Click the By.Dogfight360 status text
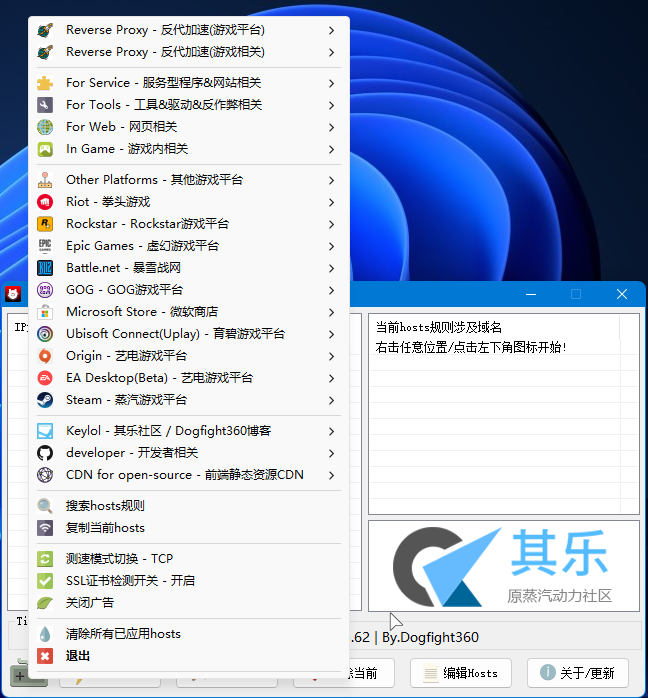The width and height of the screenshot is (648, 698). point(430,637)
